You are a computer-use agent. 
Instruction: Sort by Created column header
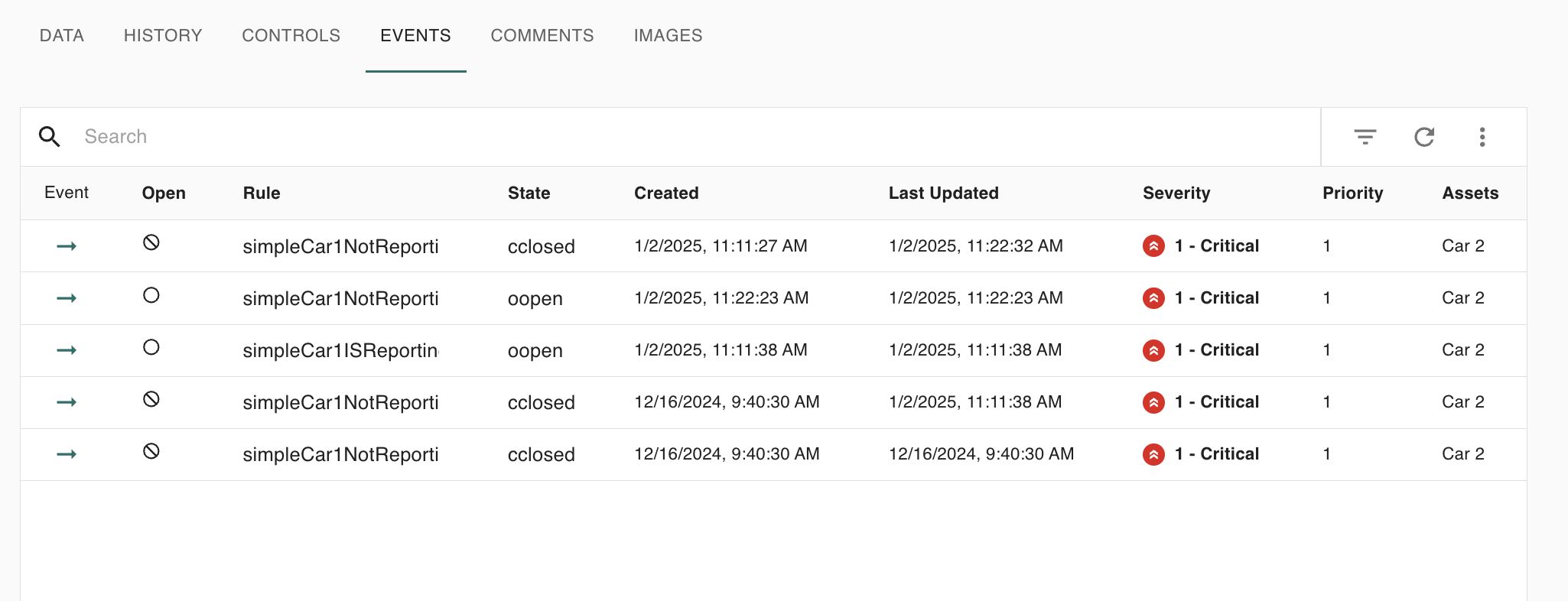666,193
